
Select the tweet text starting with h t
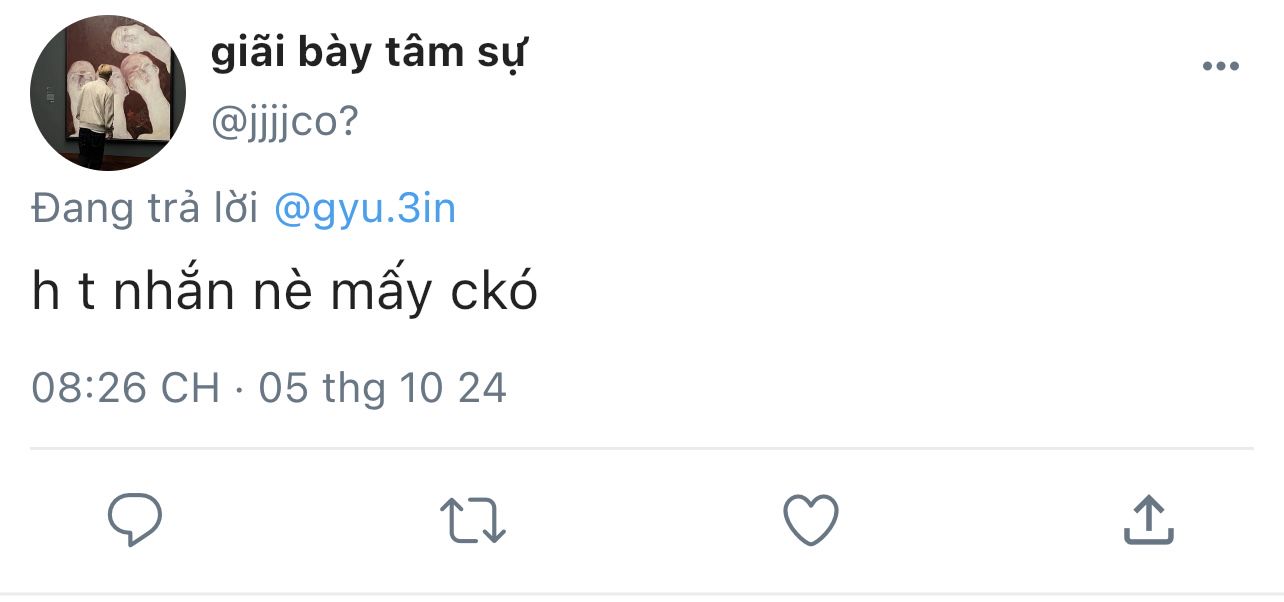click(284, 292)
